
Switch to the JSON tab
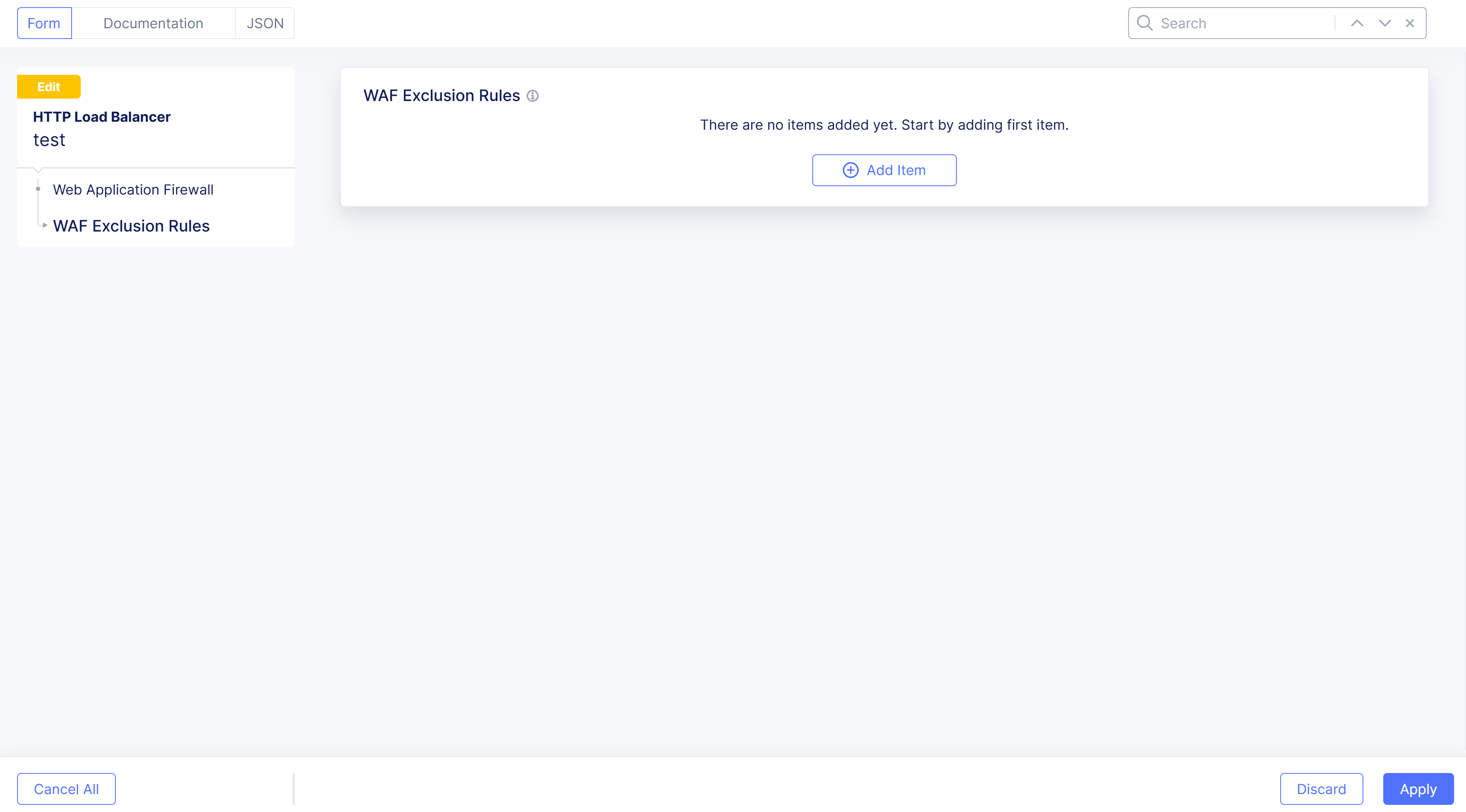click(265, 23)
